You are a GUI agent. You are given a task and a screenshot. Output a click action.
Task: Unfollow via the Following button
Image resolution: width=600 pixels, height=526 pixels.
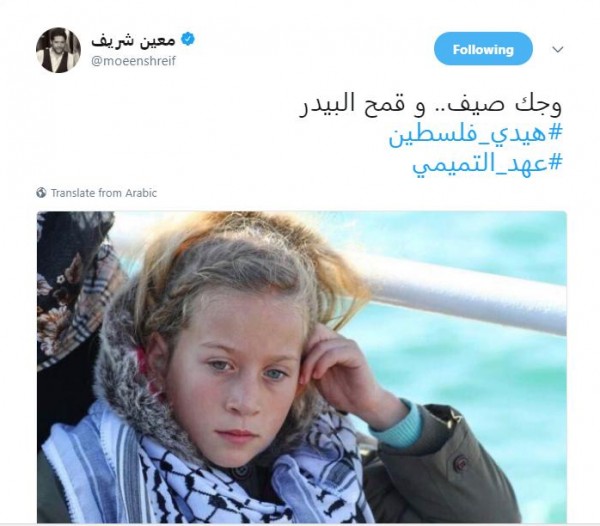(x=483, y=49)
